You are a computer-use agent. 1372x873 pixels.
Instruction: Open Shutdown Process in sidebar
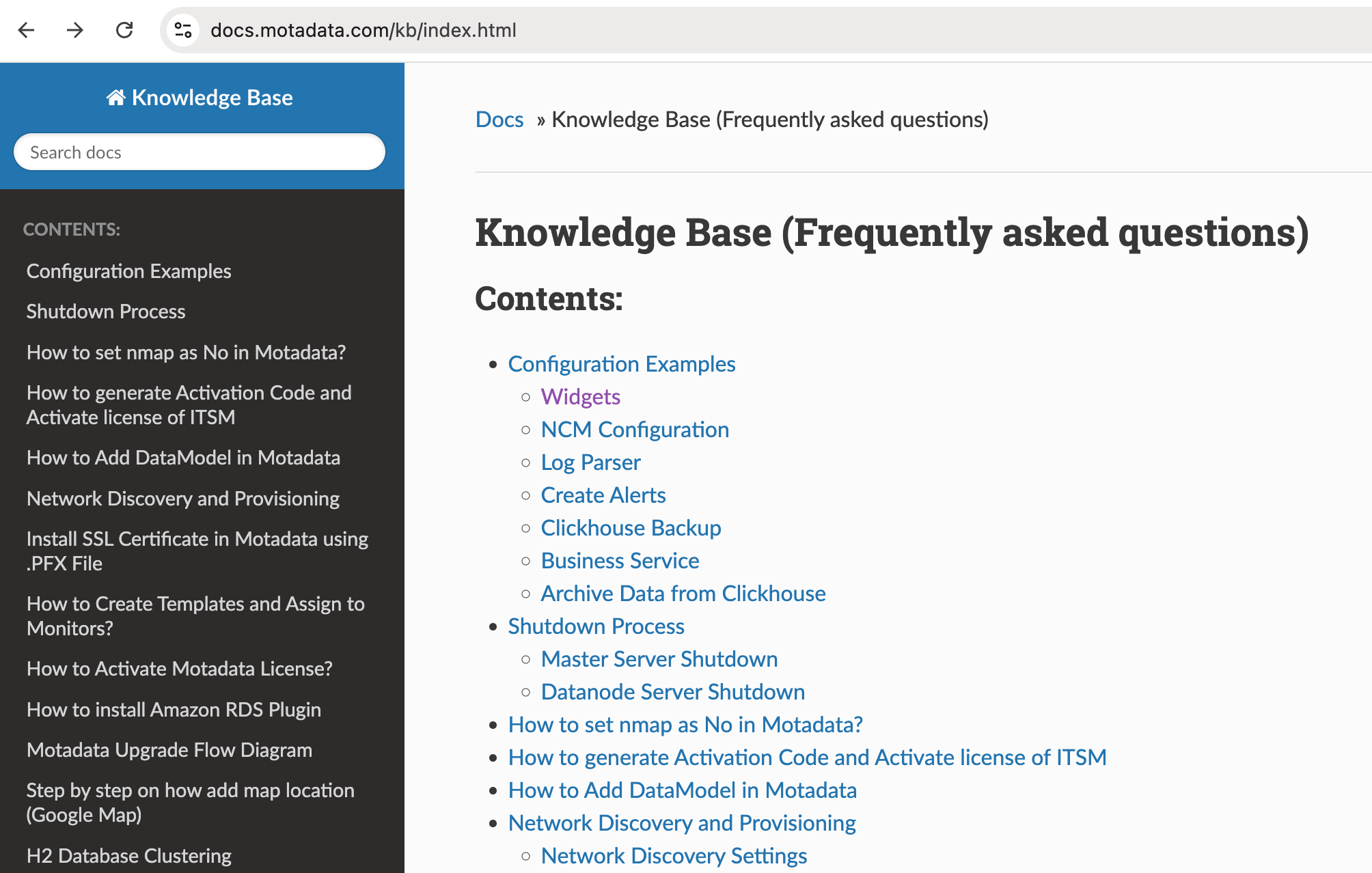106,311
